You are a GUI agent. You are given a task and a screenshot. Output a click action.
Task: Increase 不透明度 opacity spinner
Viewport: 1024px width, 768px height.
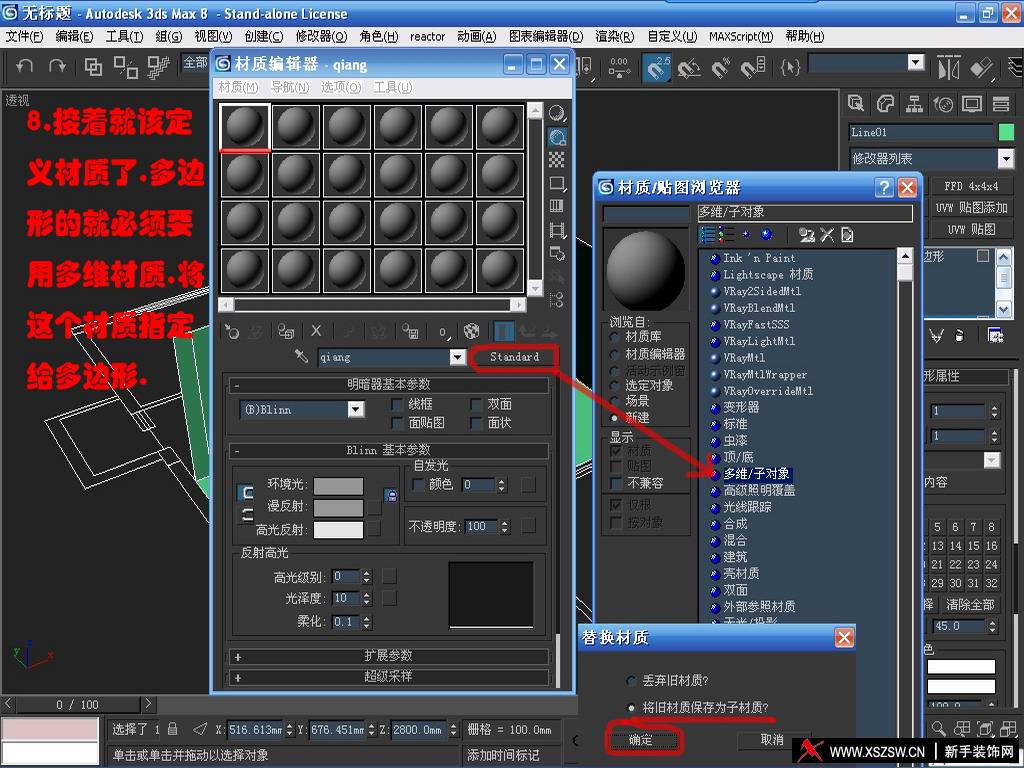pyautogui.click(x=504, y=522)
